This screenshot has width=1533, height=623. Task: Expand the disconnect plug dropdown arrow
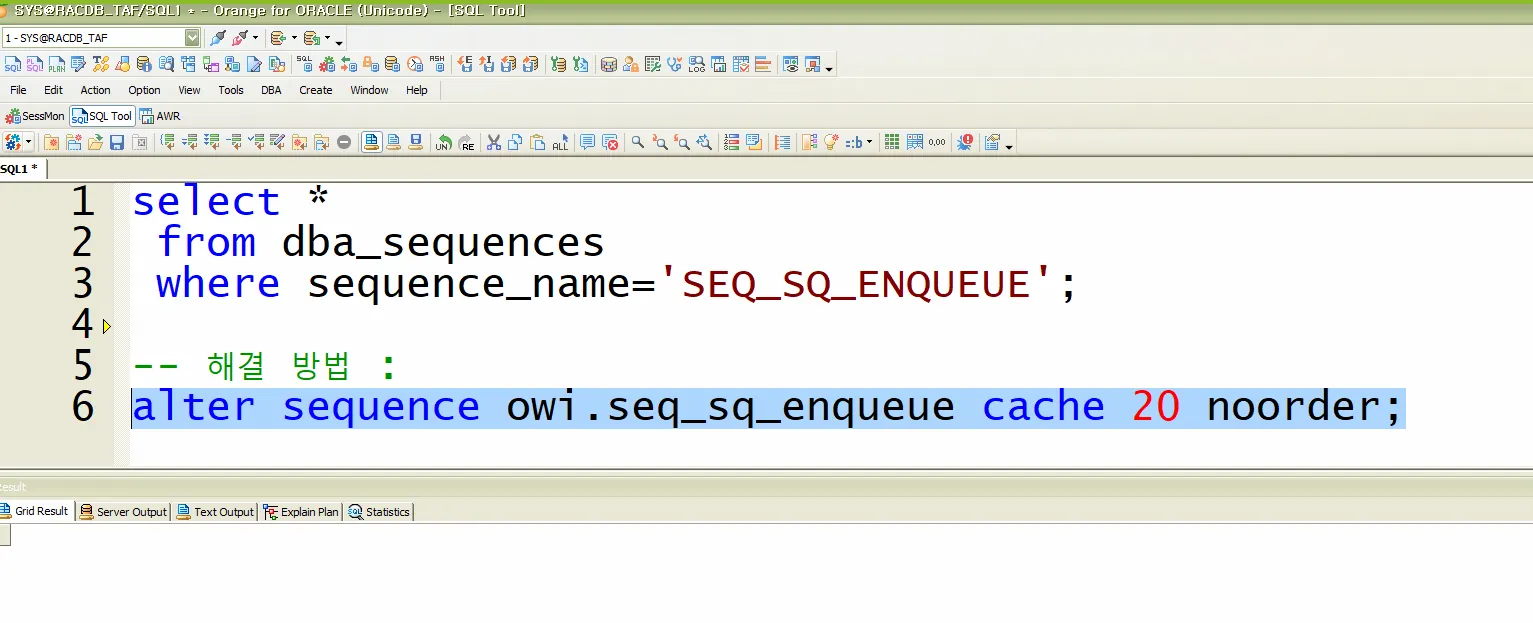point(255,38)
